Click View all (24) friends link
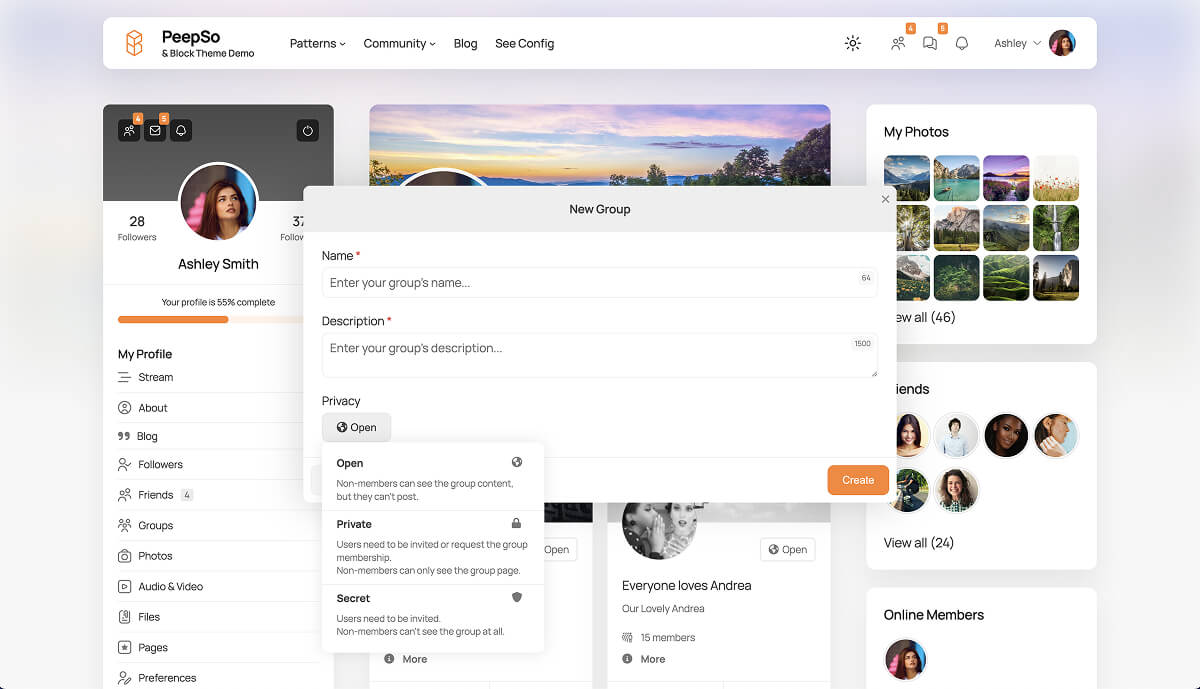Screen dimensions: 1200x689 click(919, 542)
